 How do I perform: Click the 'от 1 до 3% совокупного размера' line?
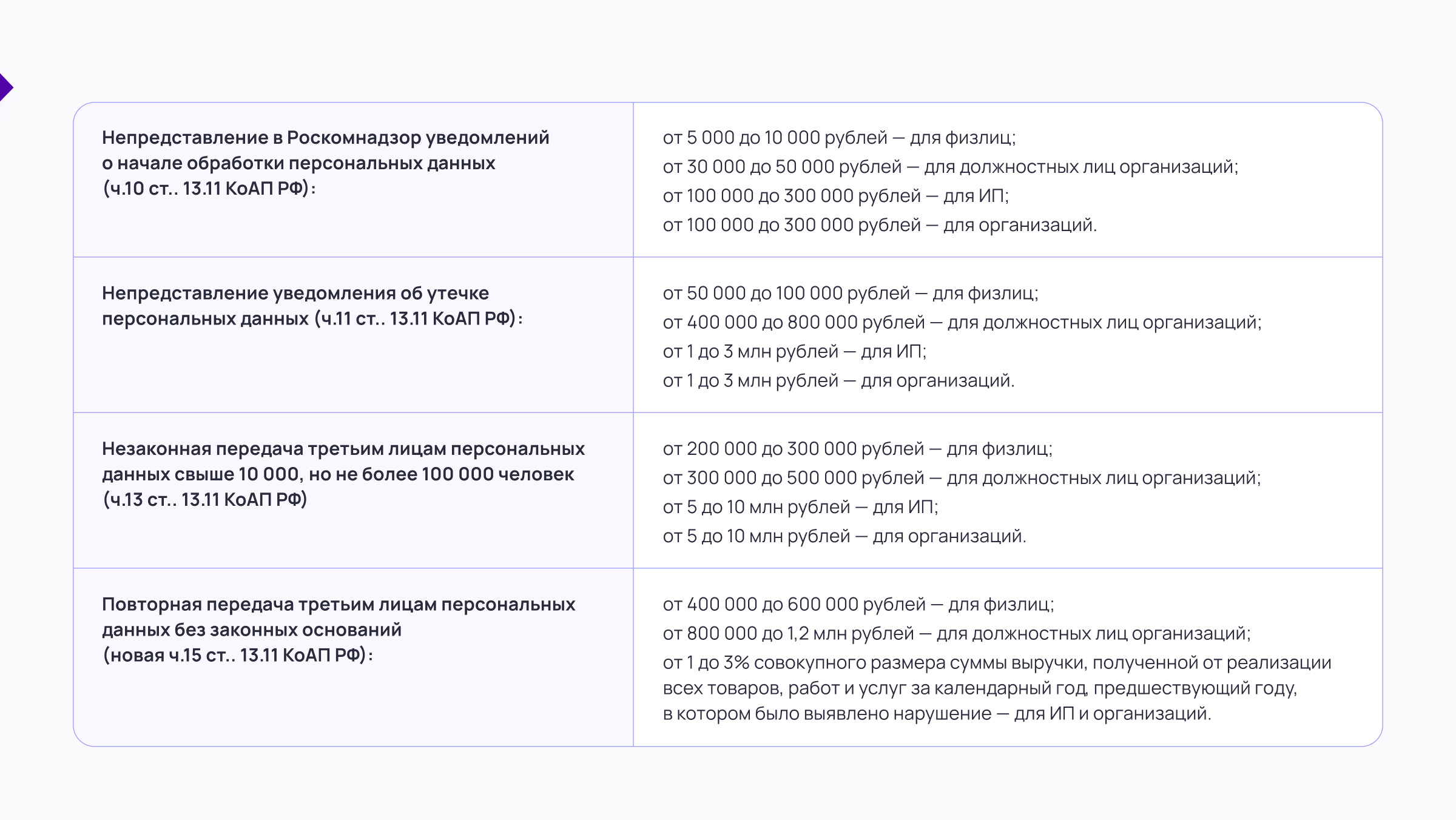996,663
